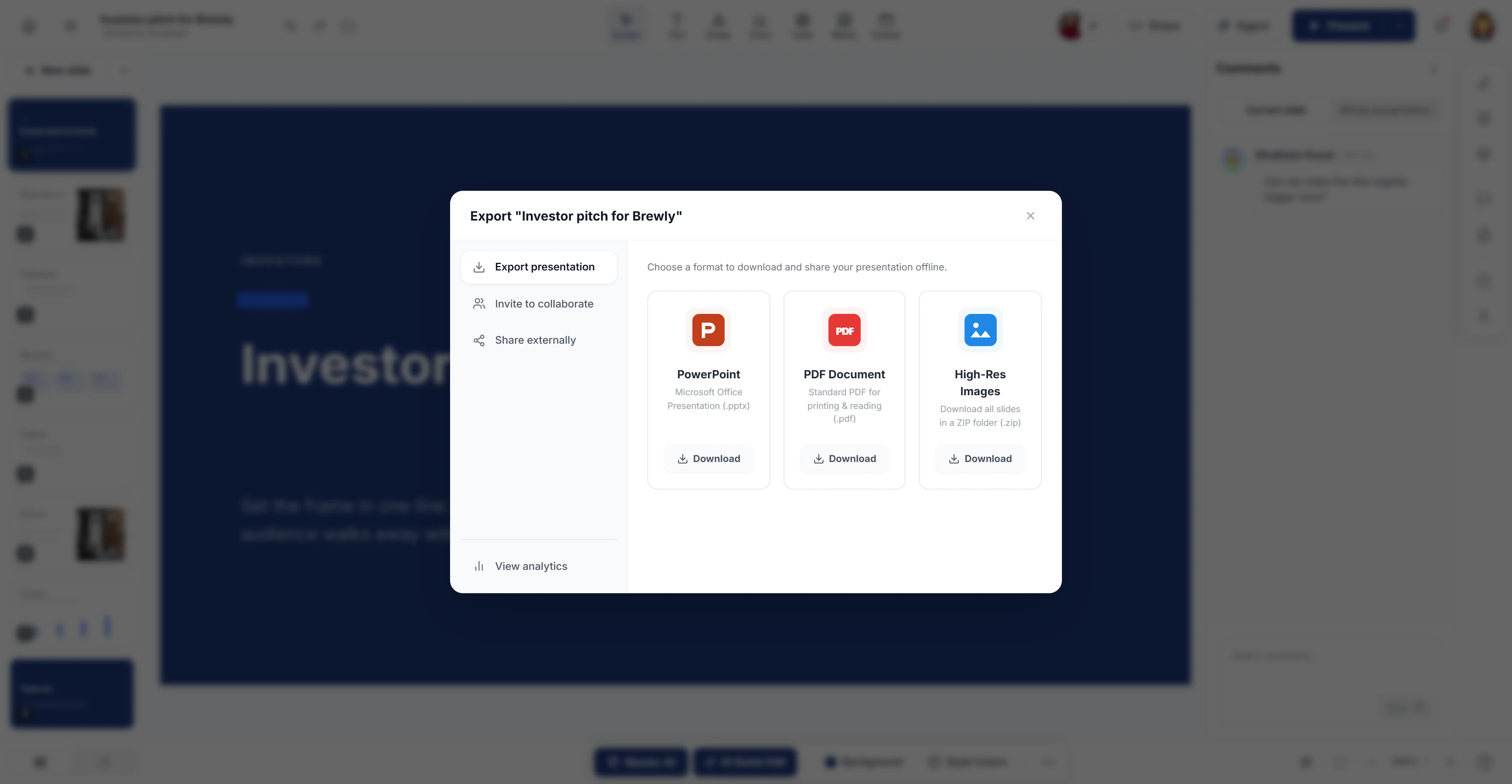This screenshot has height=784, width=1512.
Task: Click the share-nodes icon beside Share externally
Action: [479, 340]
